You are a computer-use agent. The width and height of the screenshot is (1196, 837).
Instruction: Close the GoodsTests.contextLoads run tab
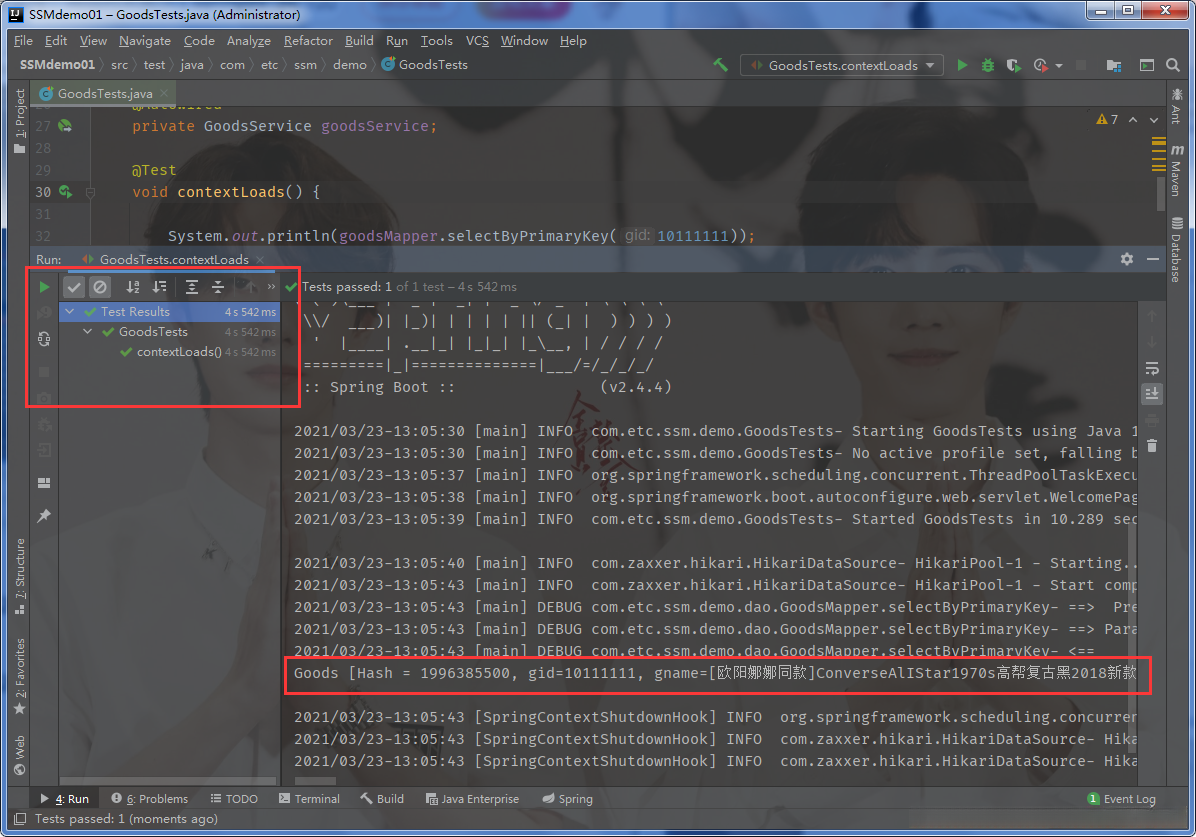click(x=260, y=259)
